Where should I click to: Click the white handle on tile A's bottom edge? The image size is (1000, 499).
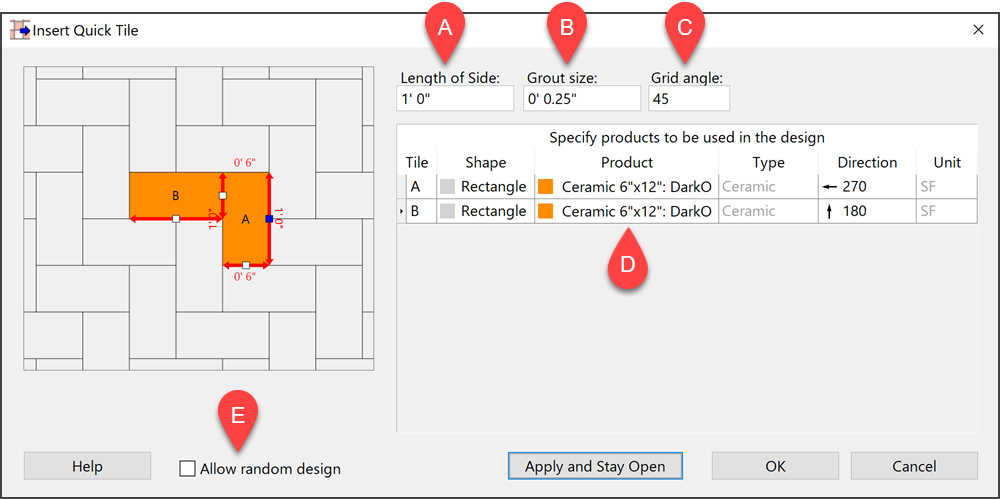[246, 265]
